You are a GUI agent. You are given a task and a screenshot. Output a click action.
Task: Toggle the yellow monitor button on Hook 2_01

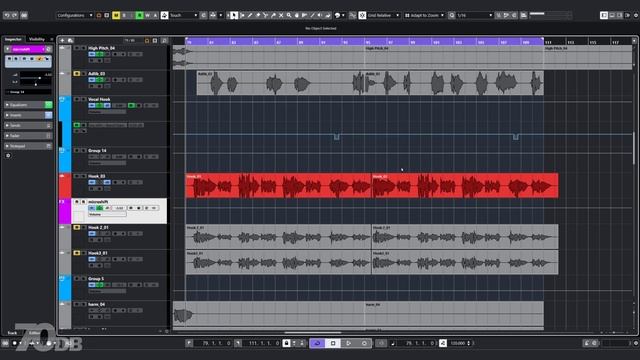(77, 227)
